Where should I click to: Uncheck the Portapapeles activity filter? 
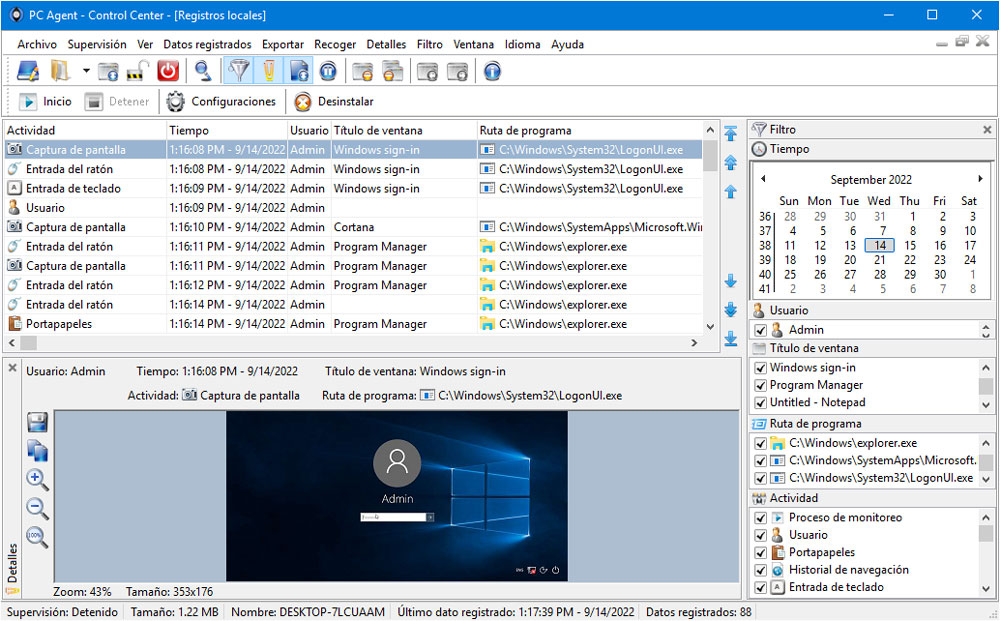tap(760, 553)
